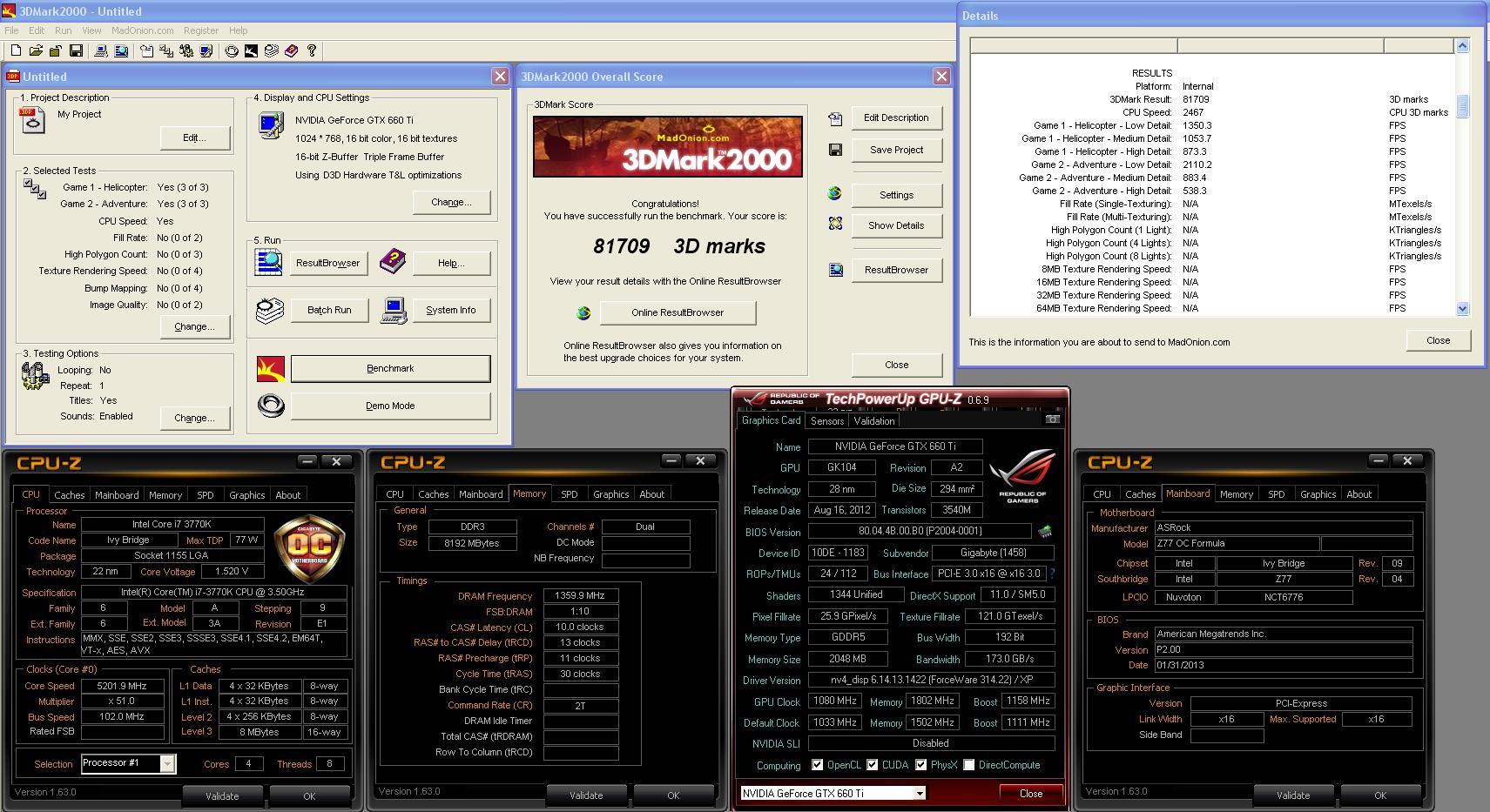Click the Run Benchmark black toolbar icon
1490x812 pixels.
[251, 51]
